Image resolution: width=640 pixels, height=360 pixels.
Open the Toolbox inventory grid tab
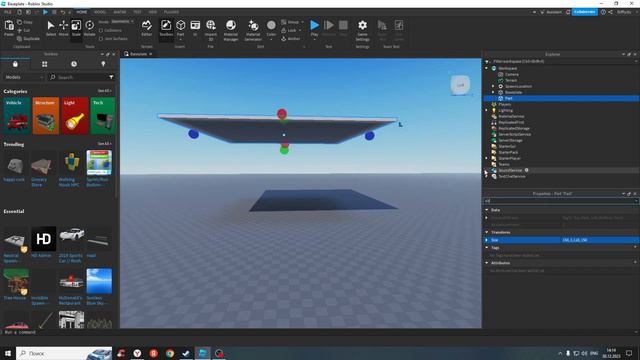pyautogui.click(x=44, y=64)
